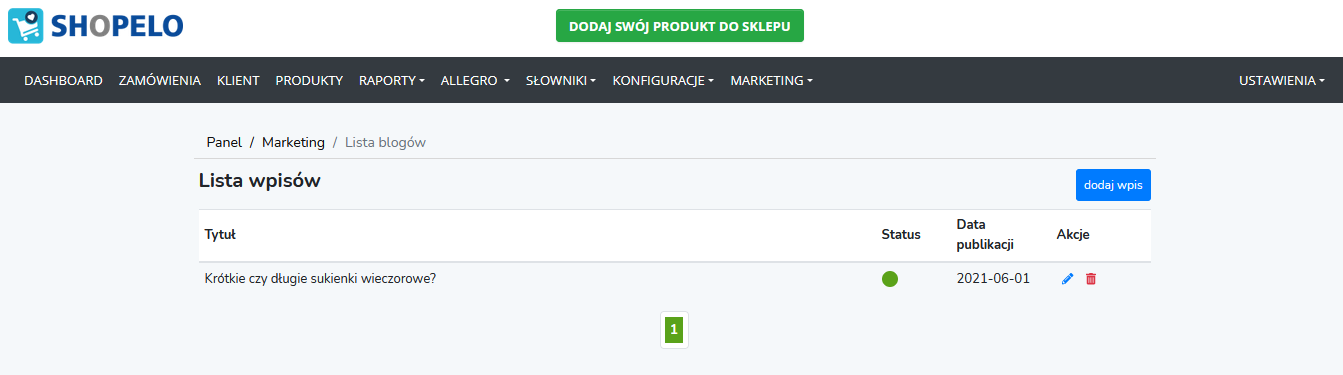Open Produkty from the navbar
The width and height of the screenshot is (1343, 375).
point(309,80)
